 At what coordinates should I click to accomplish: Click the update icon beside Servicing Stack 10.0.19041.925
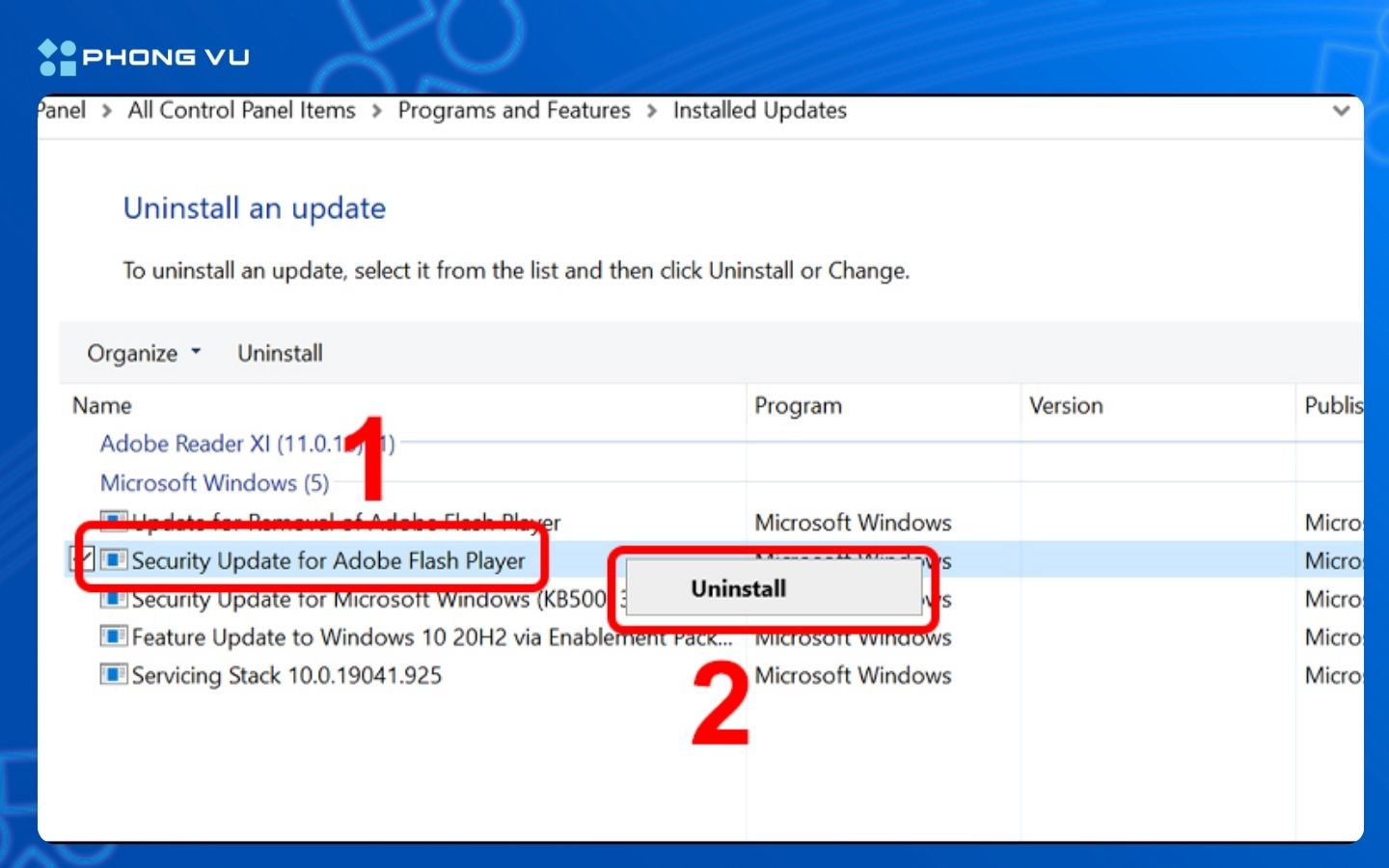pyautogui.click(x=113, y=675)
